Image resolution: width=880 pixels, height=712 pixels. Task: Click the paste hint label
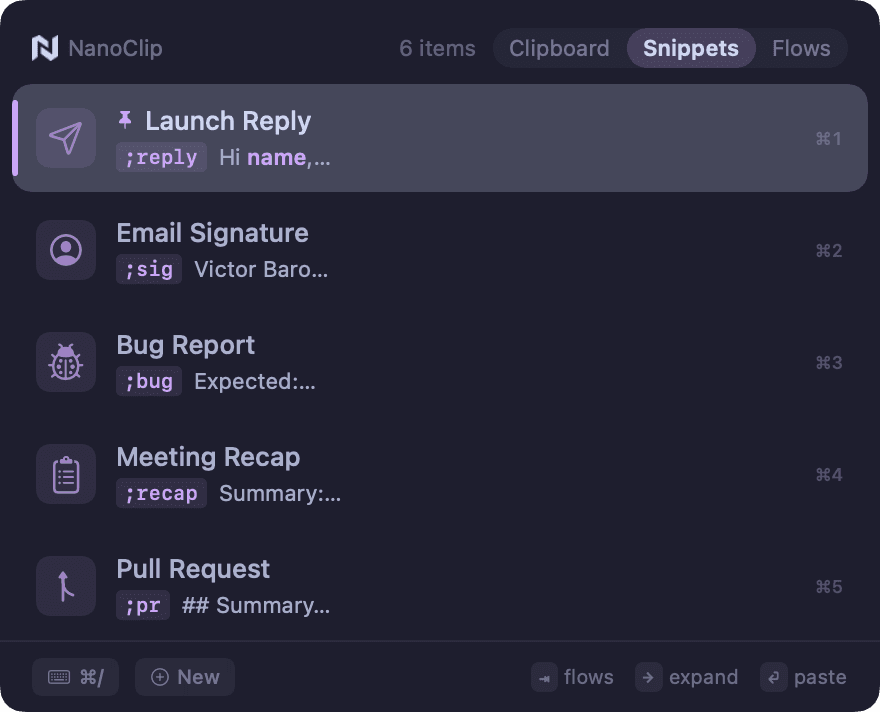[x=820, y=678]
